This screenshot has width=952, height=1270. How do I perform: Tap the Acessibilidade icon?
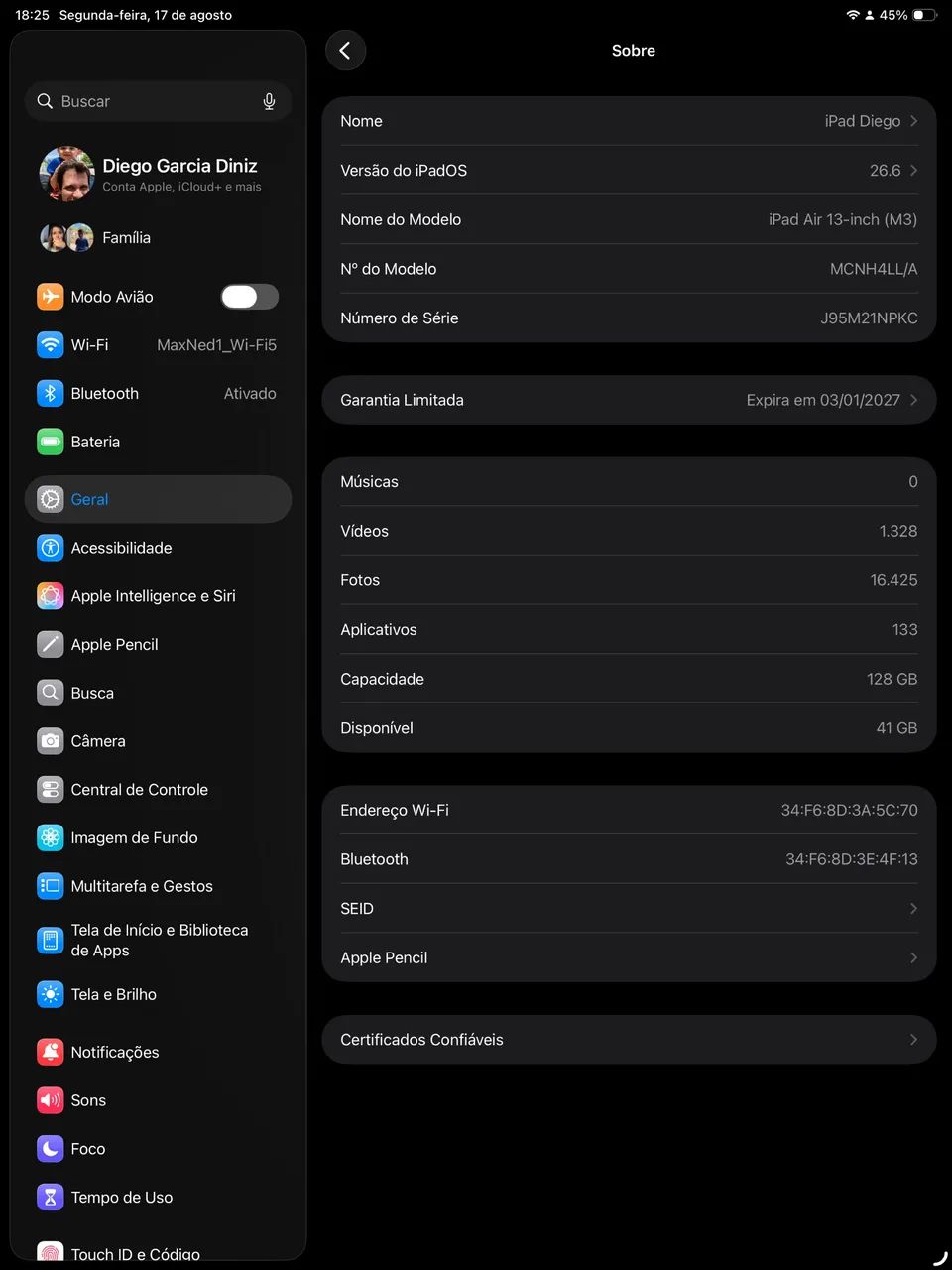(51, 548)
